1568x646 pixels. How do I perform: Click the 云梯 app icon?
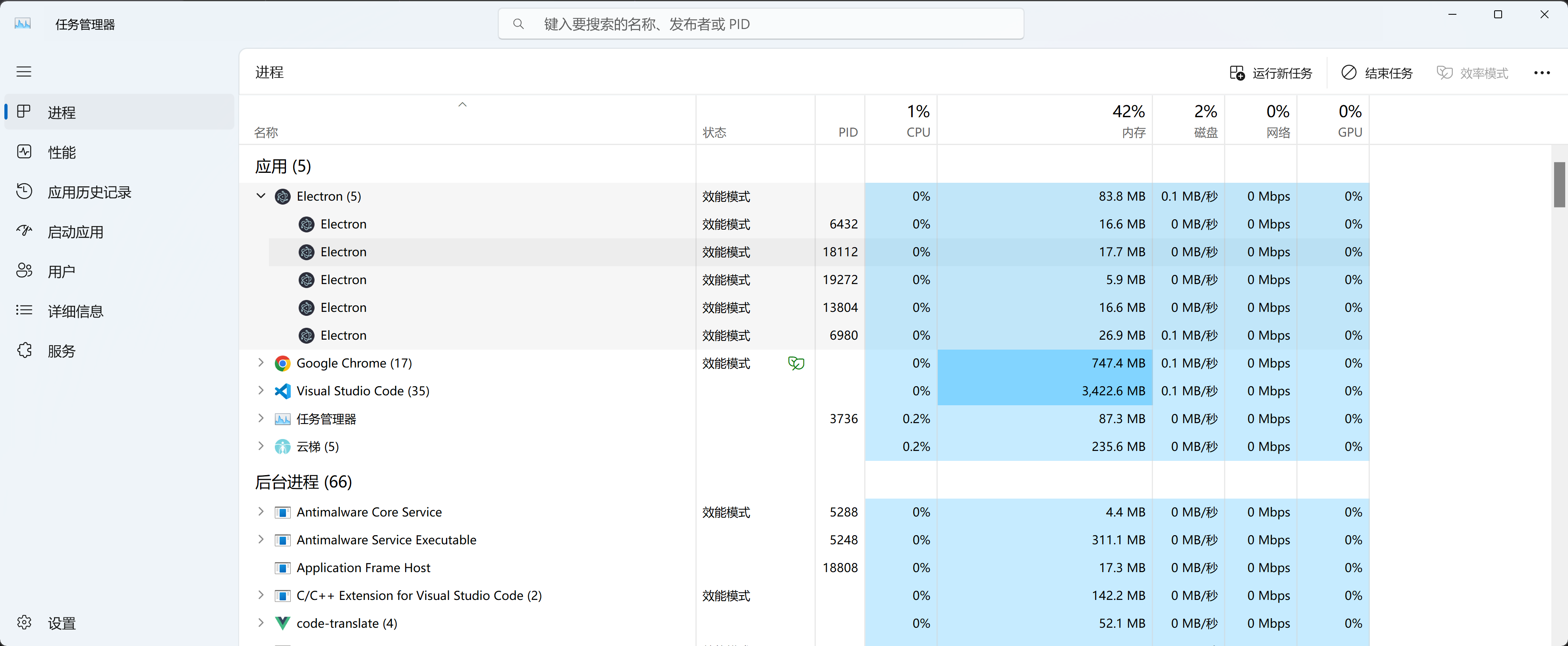[x=282, y=447]
